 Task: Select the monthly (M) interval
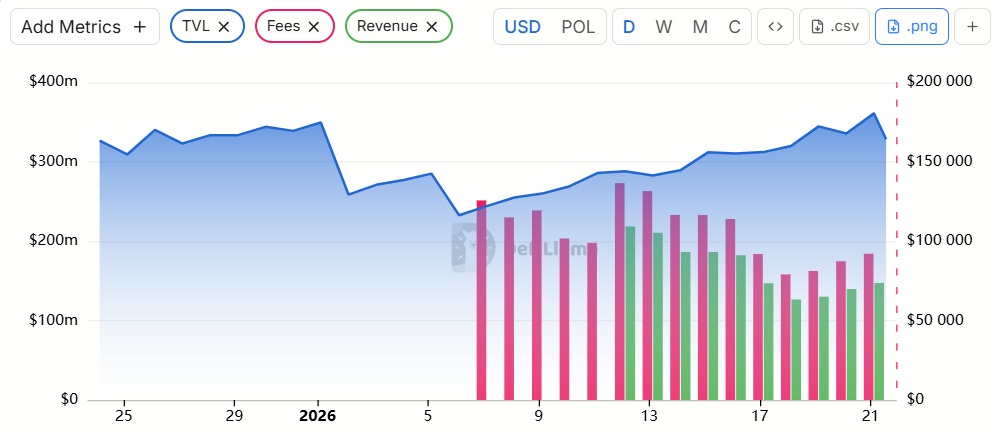pyautogui.click(x=700, y=27)
